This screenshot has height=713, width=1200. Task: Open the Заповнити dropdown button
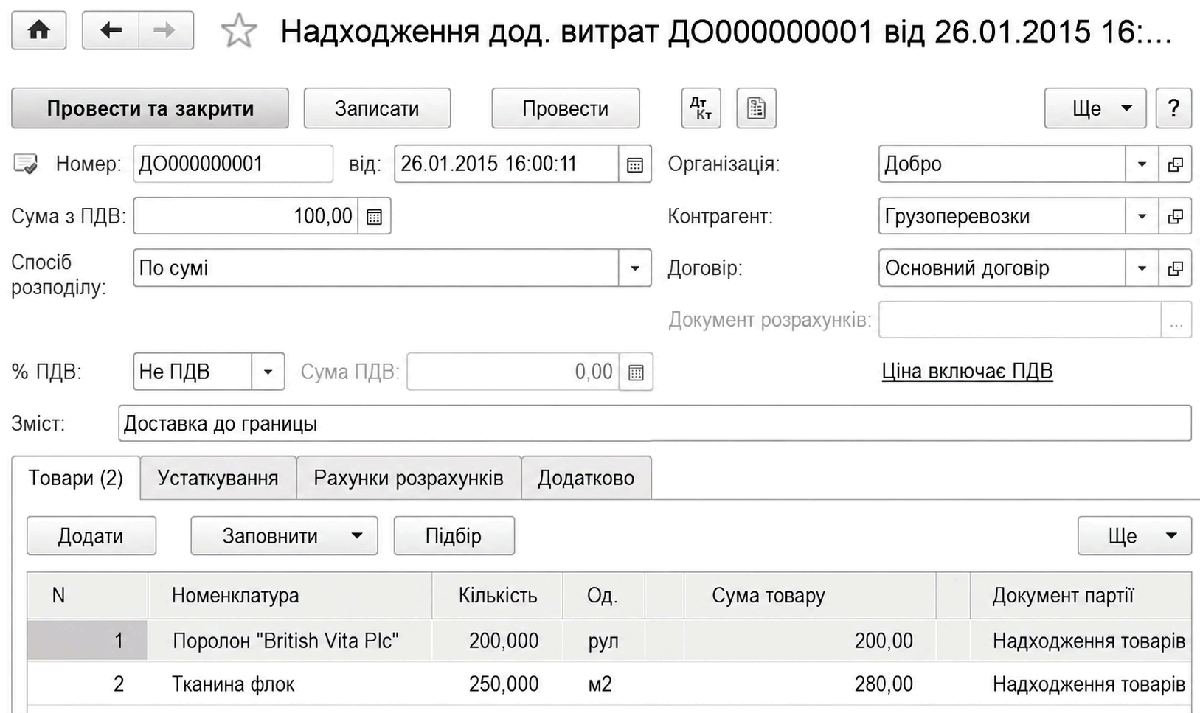(x=284, y=536)
